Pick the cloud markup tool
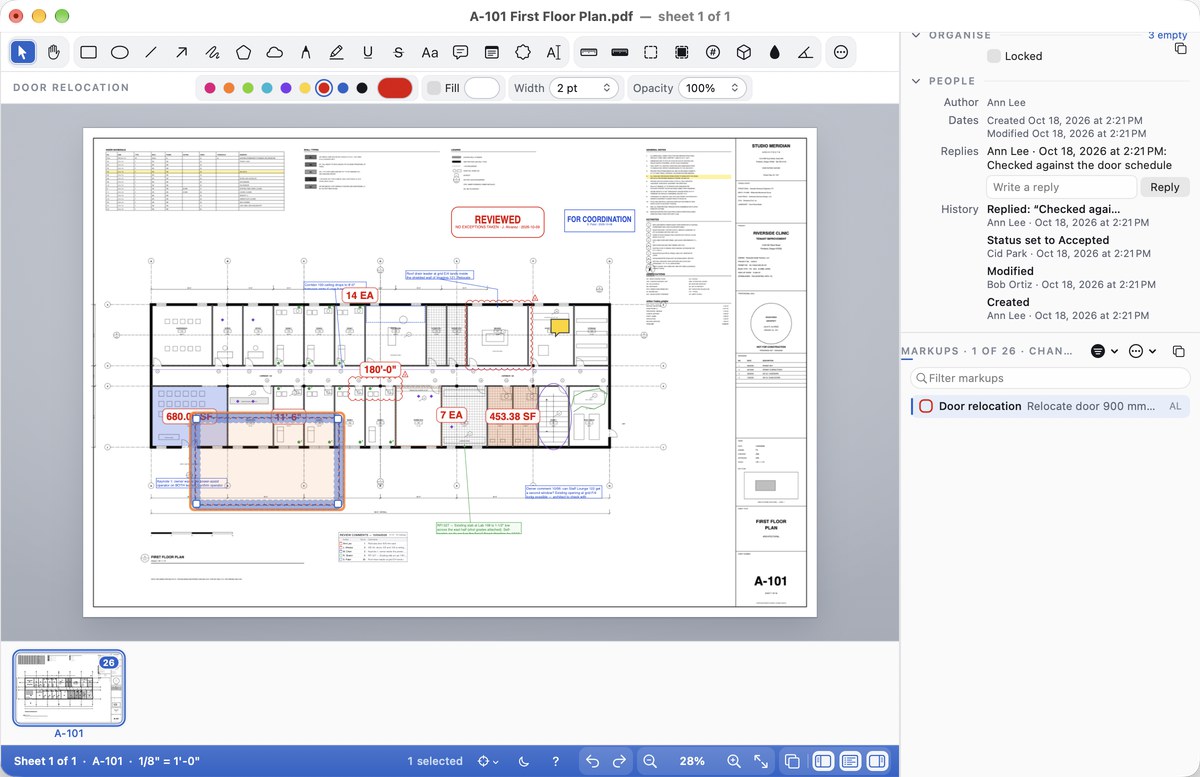The image size is (1200, 777). pyautogui.click(x=274, y=52)
